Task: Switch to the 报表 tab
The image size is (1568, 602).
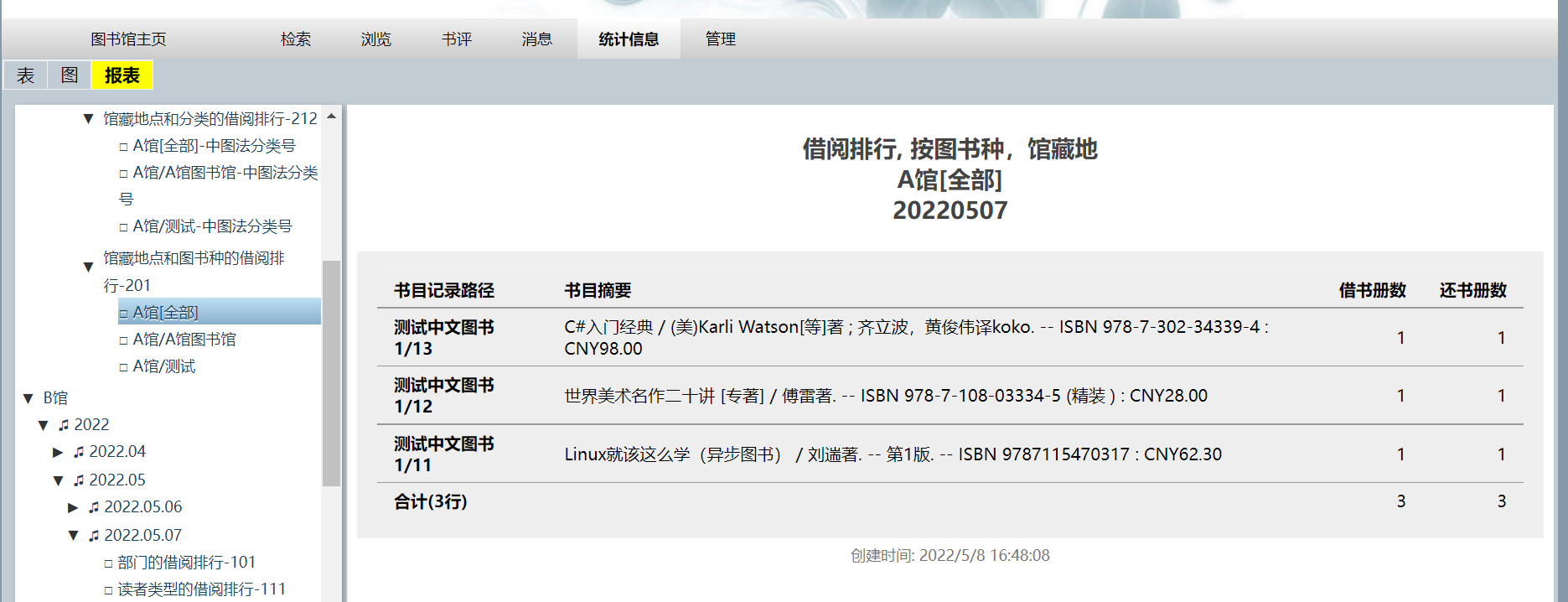Action: pyautogui.click(x=122, y=75)
